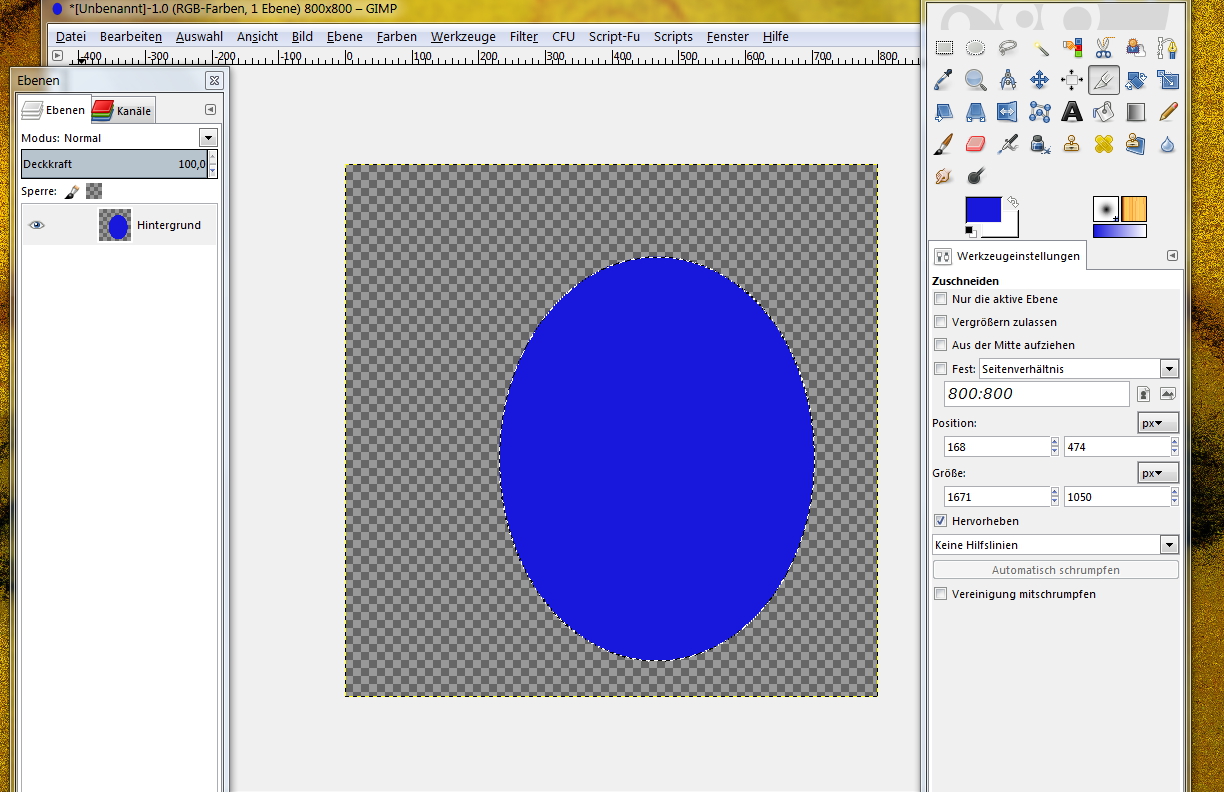
Task: Click the 800:800 aspect ratio field
Action: pos(1036,394)
